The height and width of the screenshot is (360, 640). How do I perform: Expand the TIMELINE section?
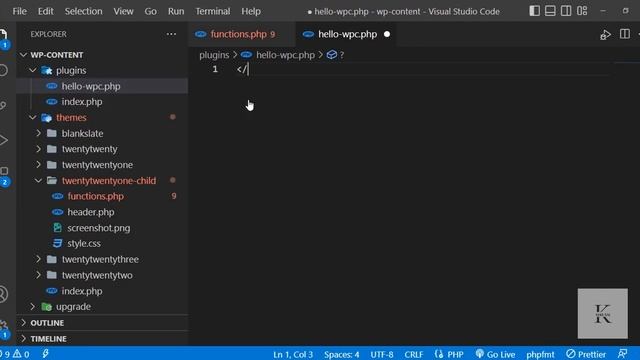pyautogui.click(x=23, y=339)
